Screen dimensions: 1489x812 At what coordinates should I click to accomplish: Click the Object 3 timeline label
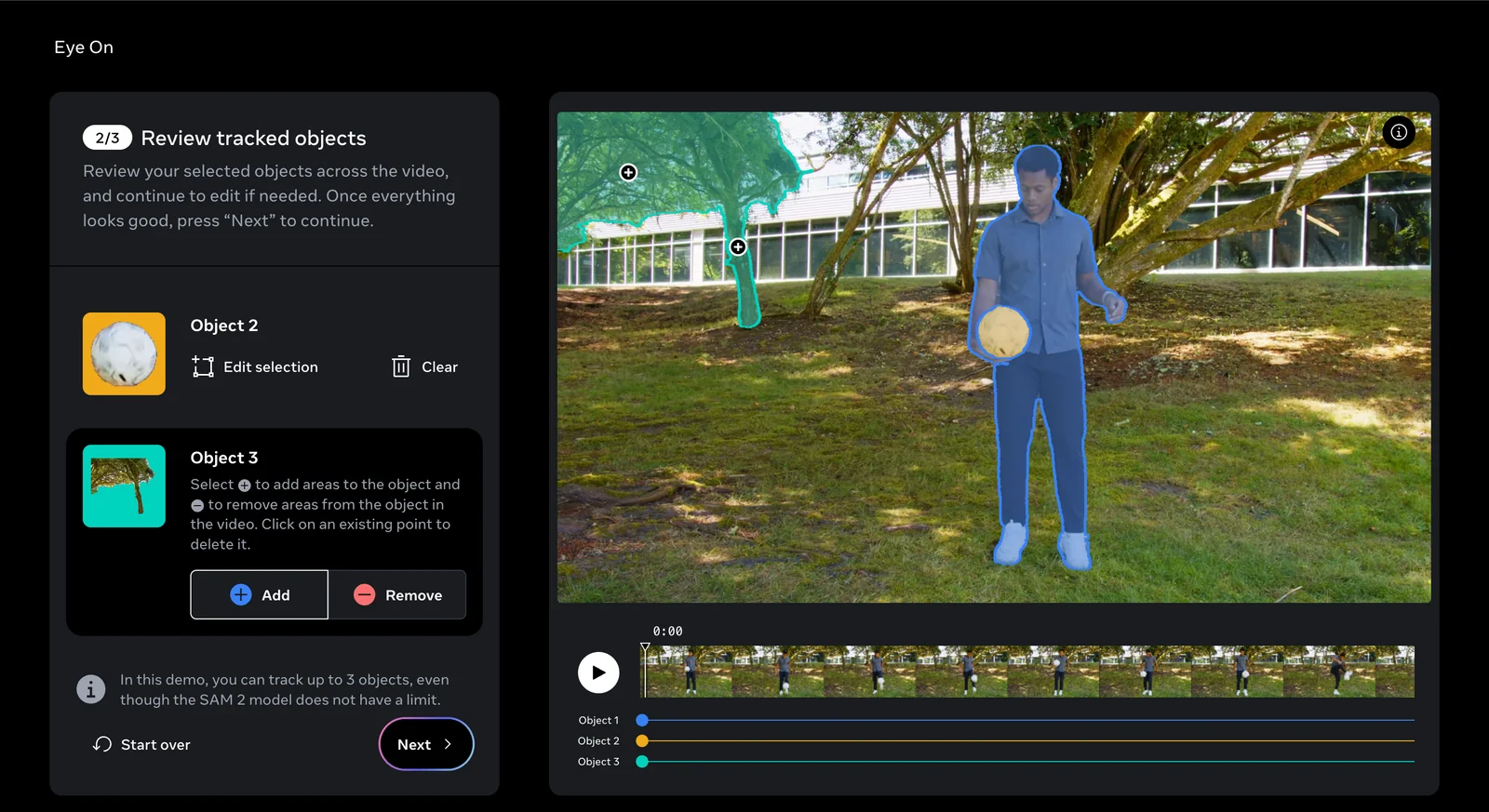click(598, 761)
